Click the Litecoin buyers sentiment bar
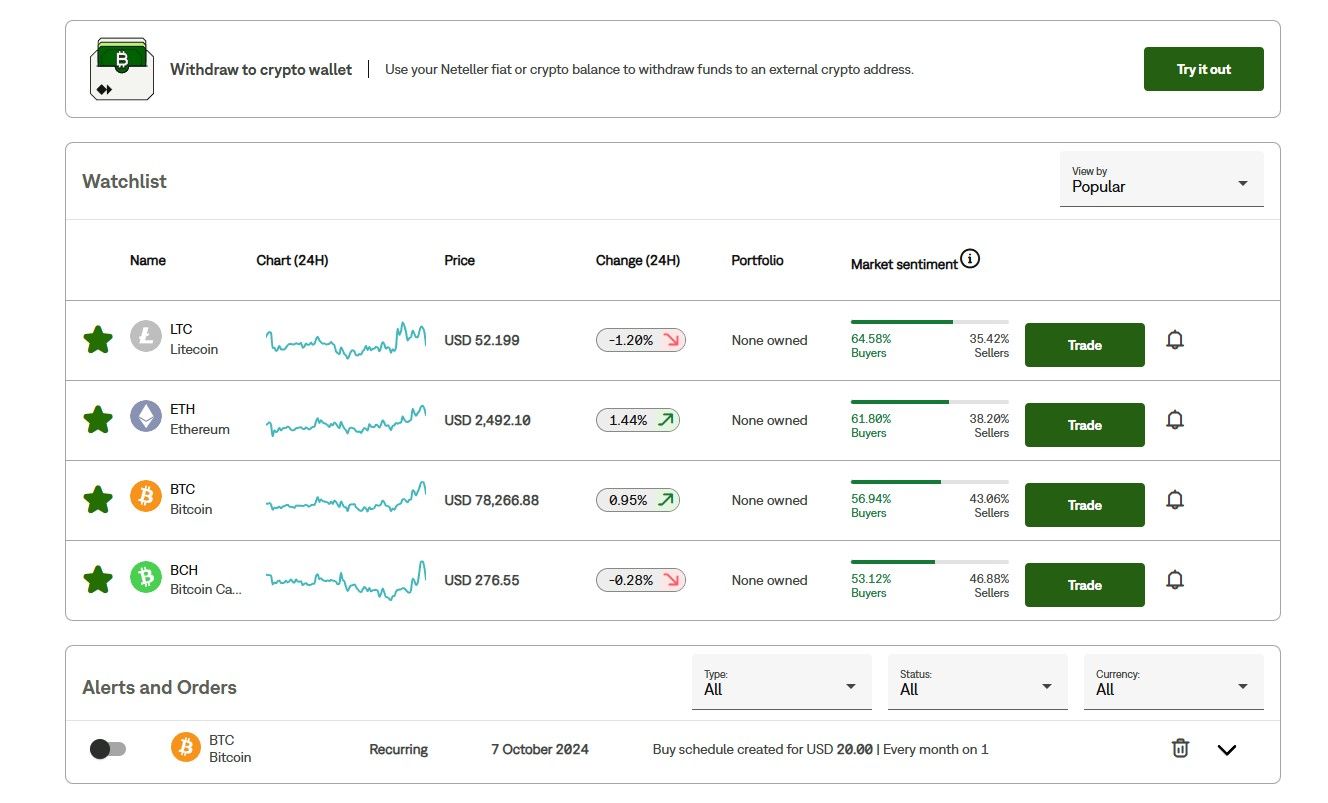Image resolution: width=1328 pixels, height=803 pixels. point(901,322)
